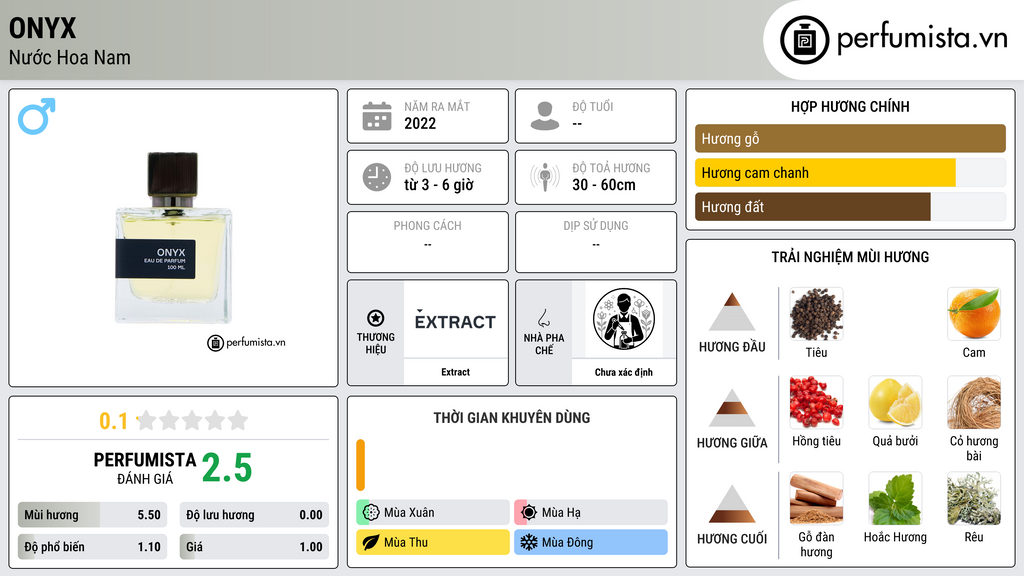Select the Mùa Hạ season chip
This screenshot has width=1024, height=576.
591,513
